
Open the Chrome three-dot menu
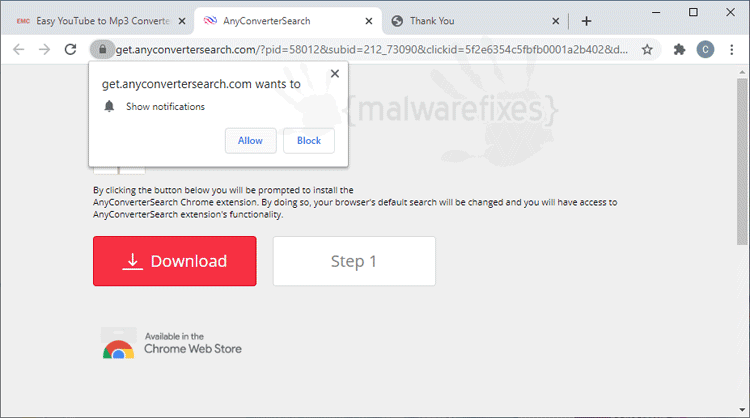tap(731, 49)
